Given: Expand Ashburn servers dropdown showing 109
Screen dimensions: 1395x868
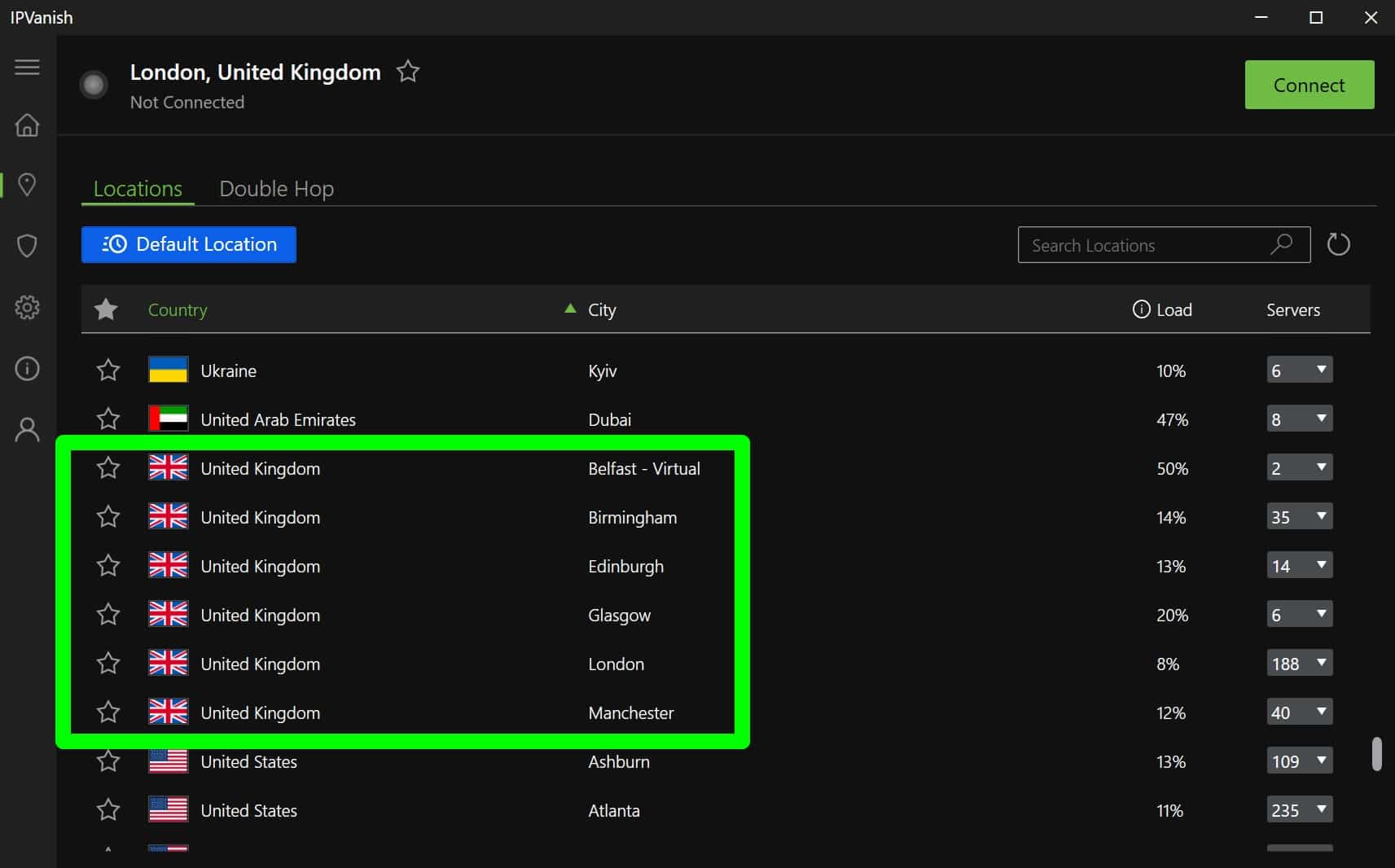Looking at the screenshot, I should click(x=1300, y=761).
